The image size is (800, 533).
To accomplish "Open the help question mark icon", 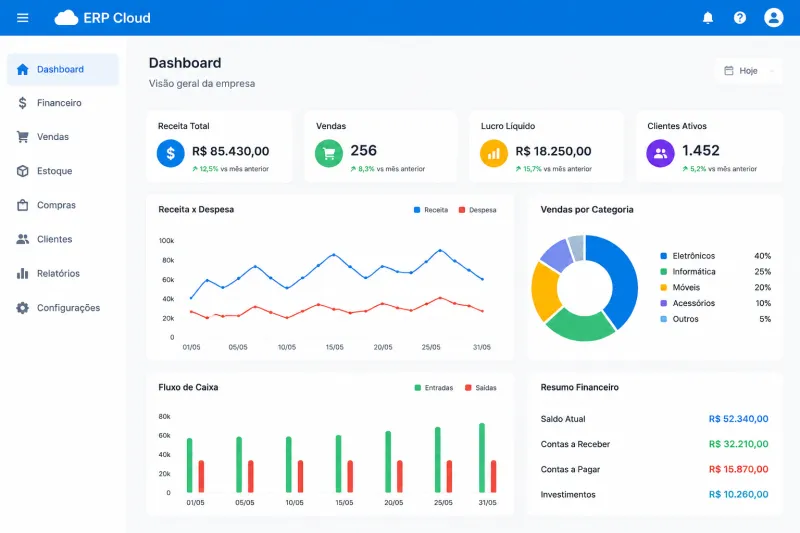I will [x=740, y=18].
